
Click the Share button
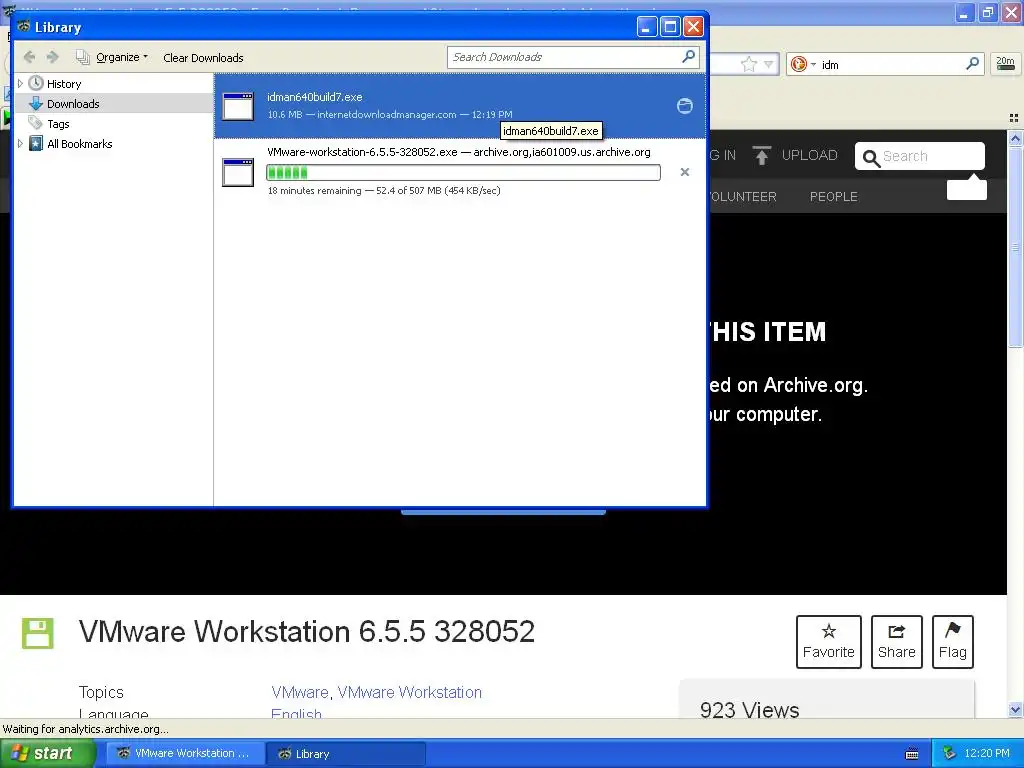click(897, 641)
